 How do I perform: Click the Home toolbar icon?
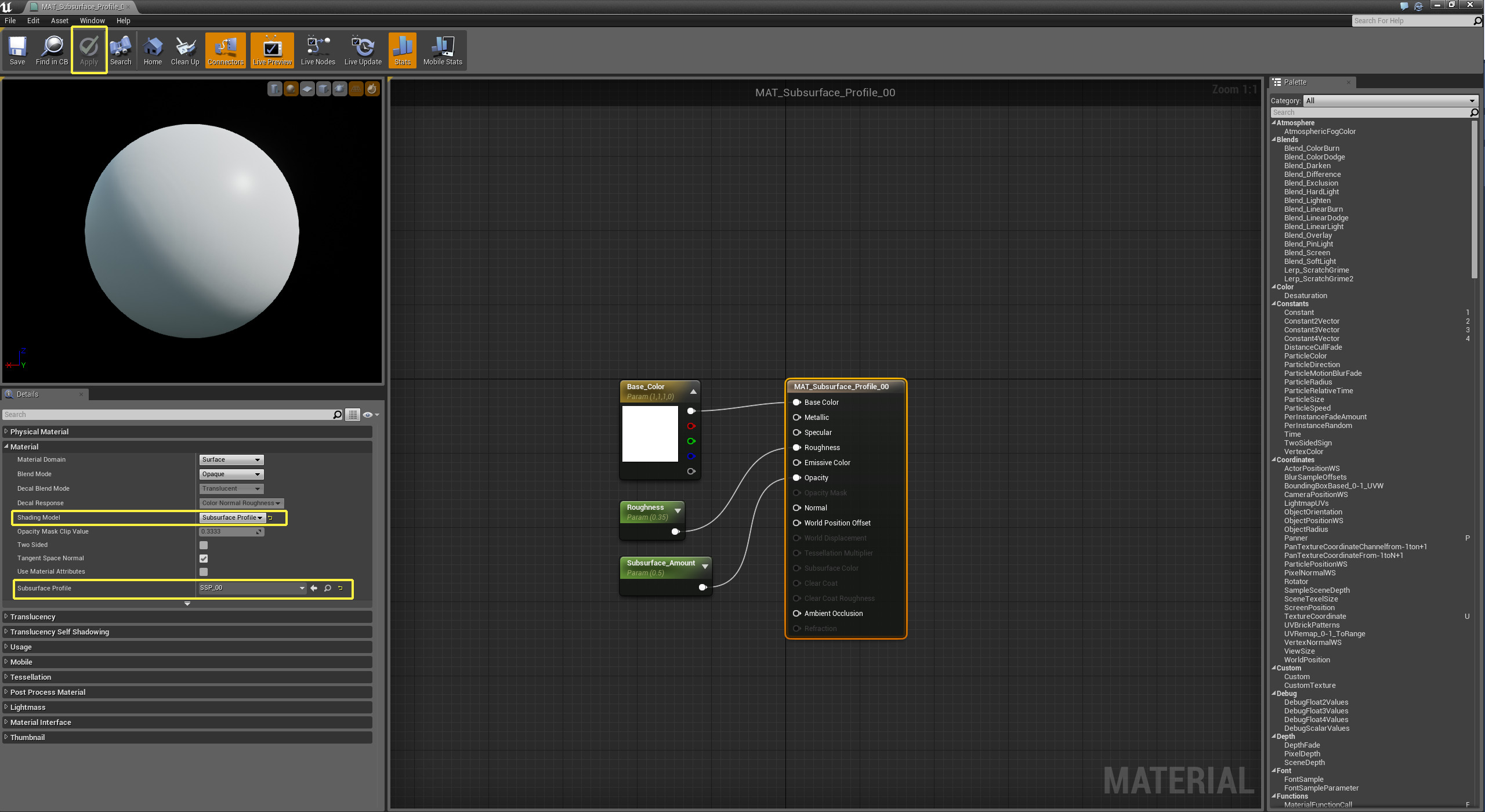click(153, 50)
